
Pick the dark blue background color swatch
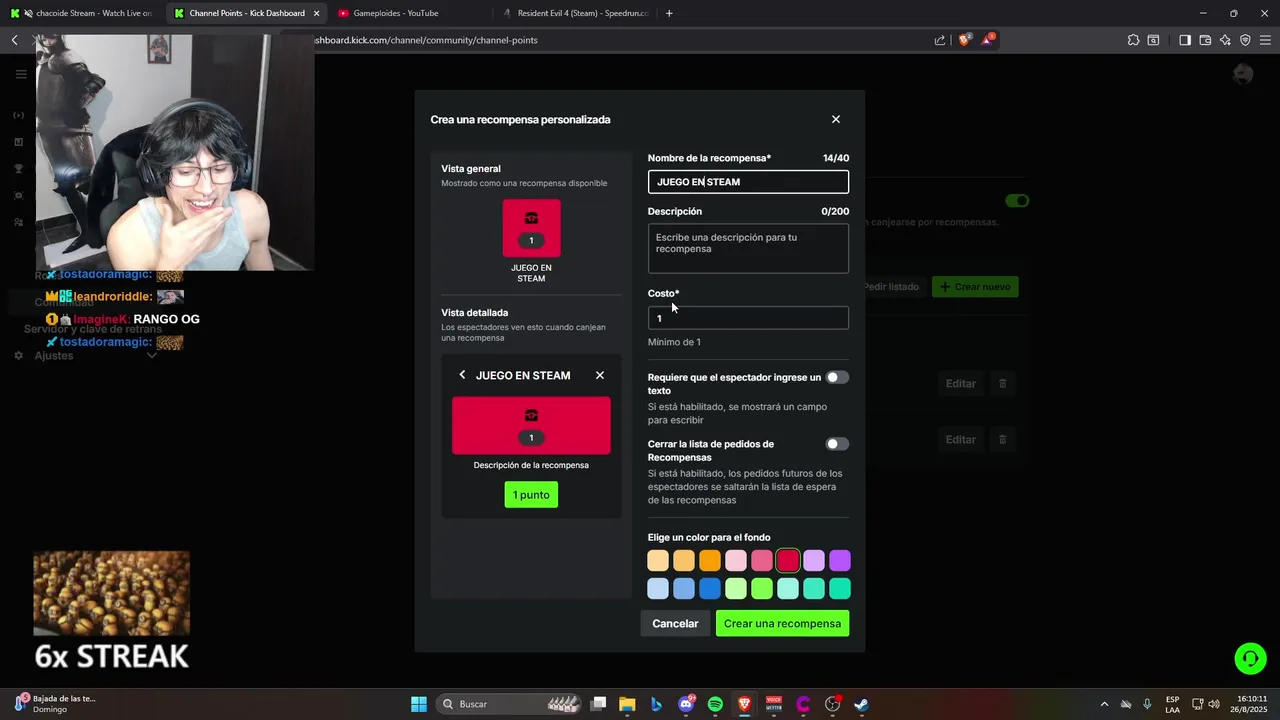pyautogui.click(x=710, y=589)
